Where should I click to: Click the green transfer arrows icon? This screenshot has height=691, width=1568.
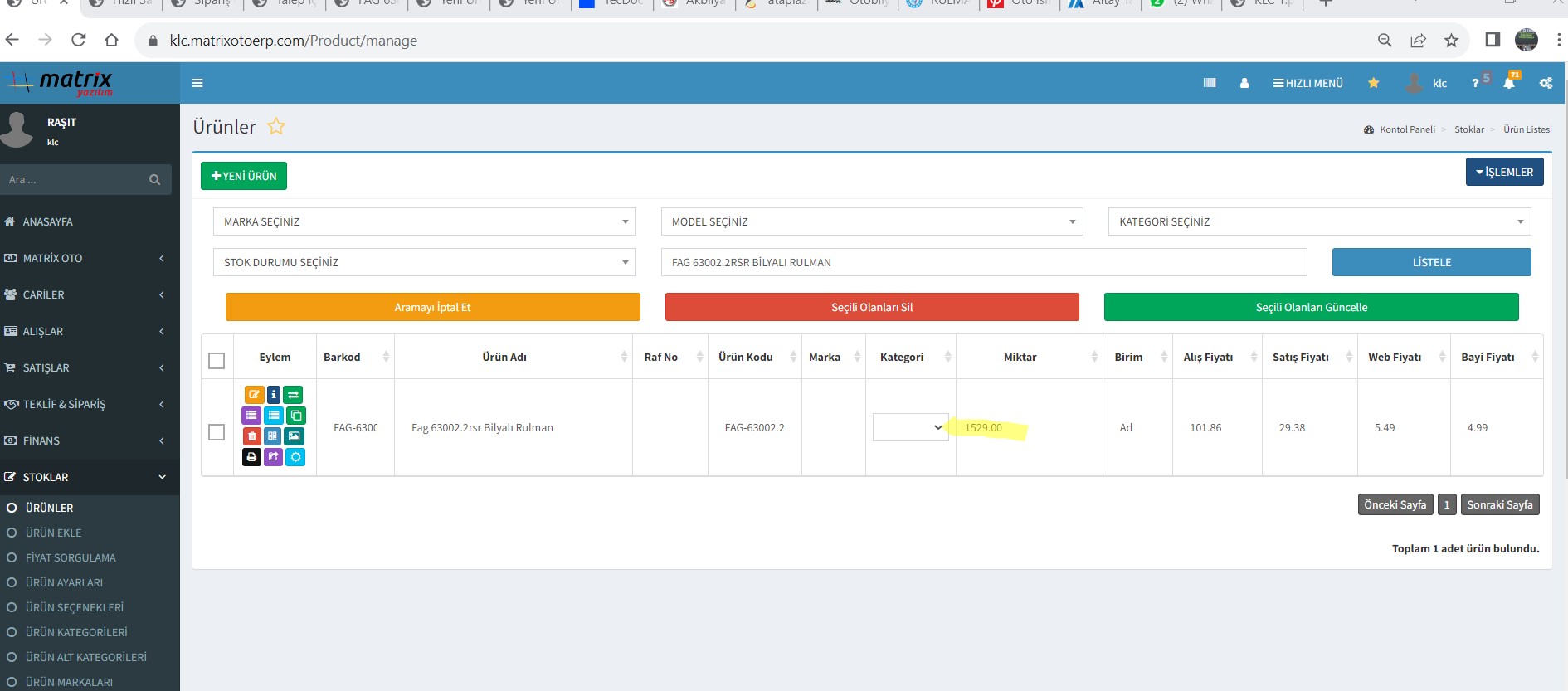click(x=294, y=395)
